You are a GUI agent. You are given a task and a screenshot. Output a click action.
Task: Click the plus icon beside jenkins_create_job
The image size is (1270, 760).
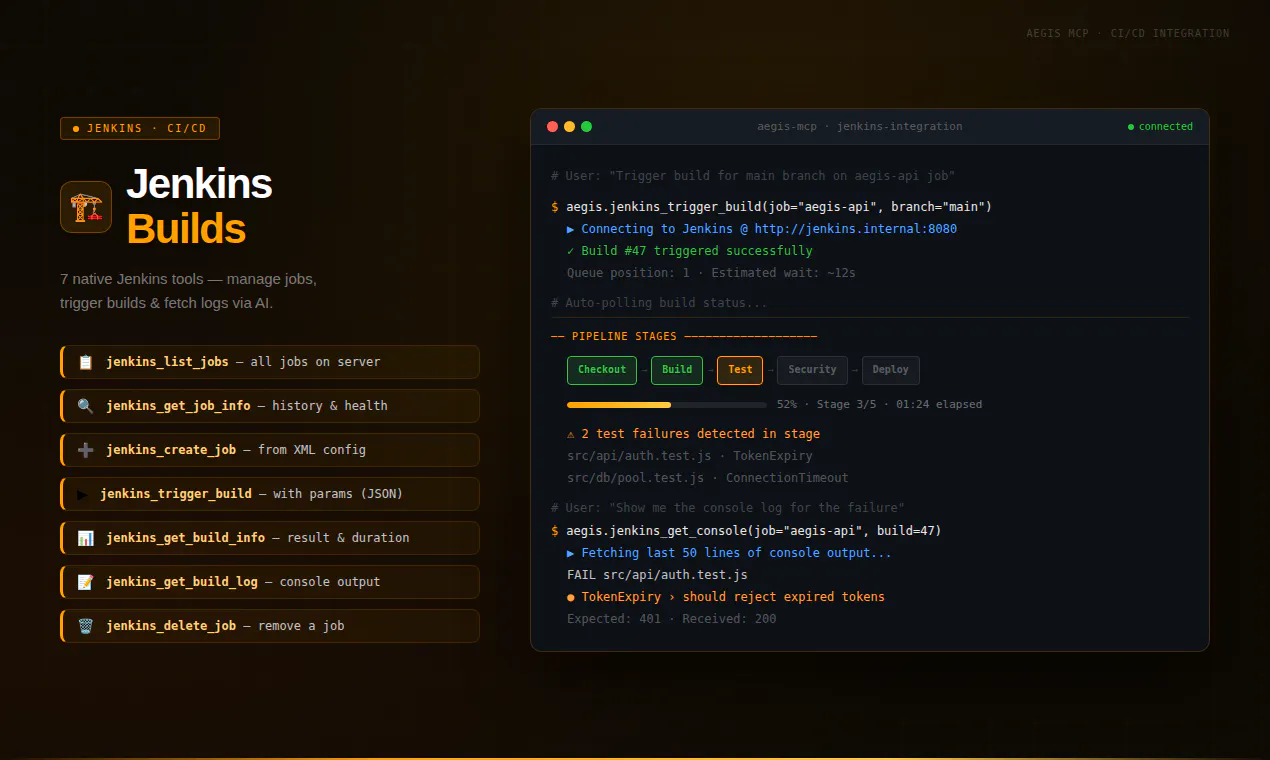point(85,450)
